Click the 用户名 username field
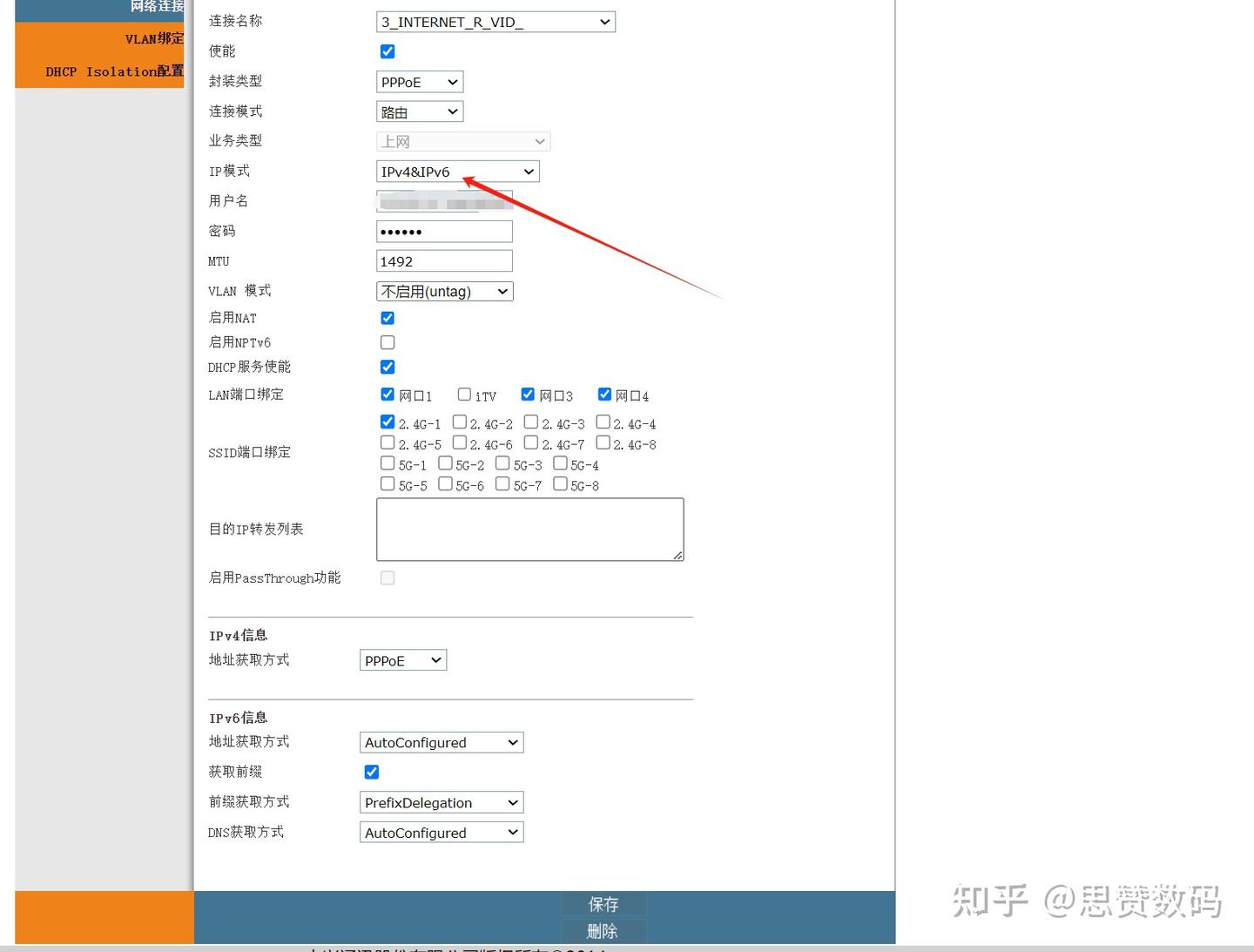This screenshot has width=1254, height=952. [x=444, y=201]
